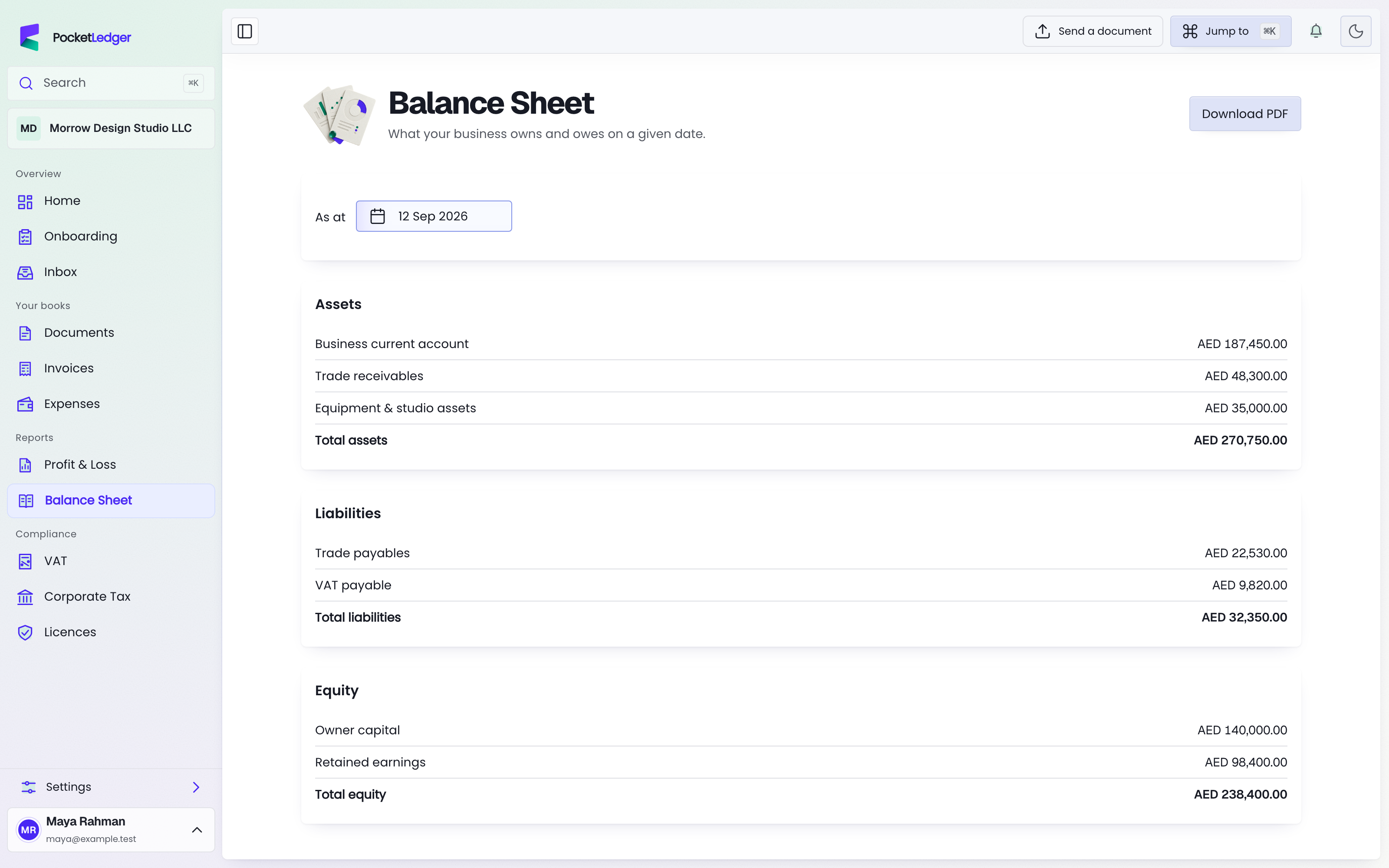The height and width of the screenshot is (868, 1389).
Task: Click the VAT icon
Action: [25, 562]
